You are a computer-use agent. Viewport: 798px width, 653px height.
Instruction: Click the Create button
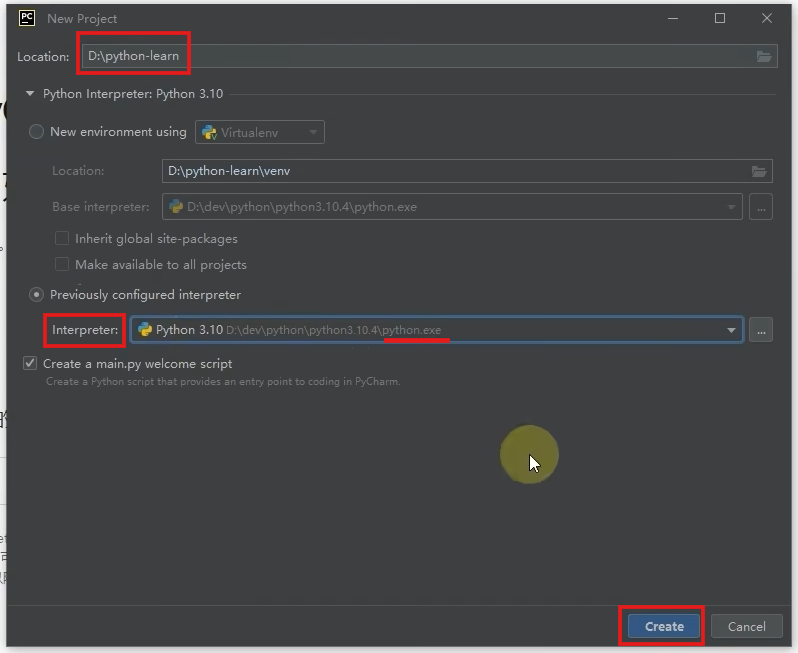[x=664, y=627]
